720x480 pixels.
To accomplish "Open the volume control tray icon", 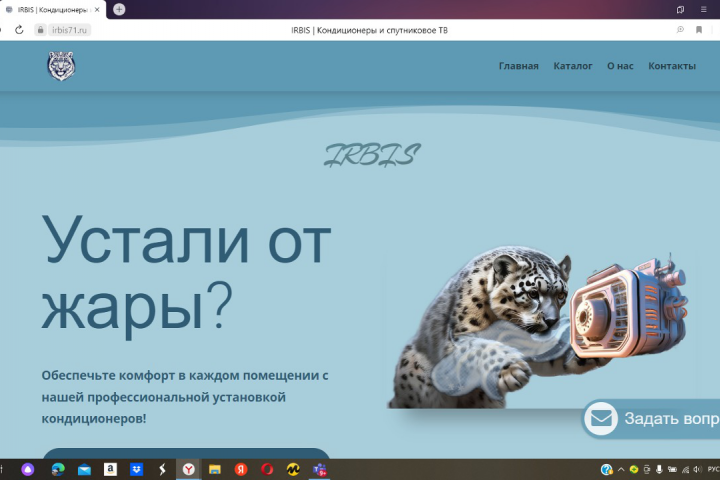I will (698, 469).
